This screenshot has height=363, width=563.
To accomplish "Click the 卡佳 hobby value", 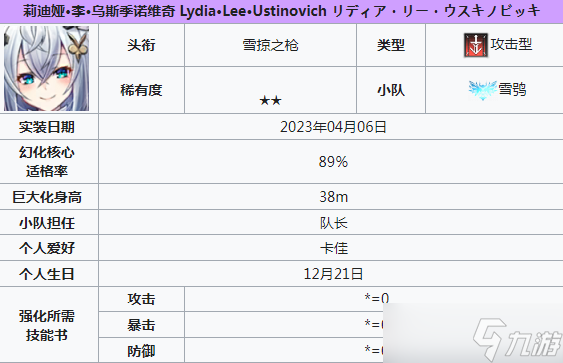I will (x=334, y=248).
